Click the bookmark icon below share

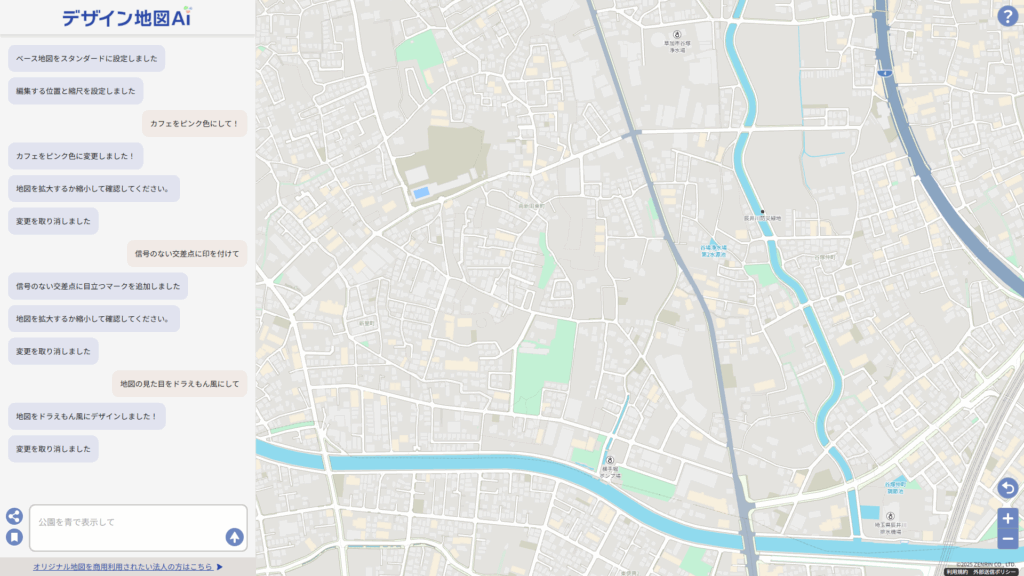pos(14,537)
